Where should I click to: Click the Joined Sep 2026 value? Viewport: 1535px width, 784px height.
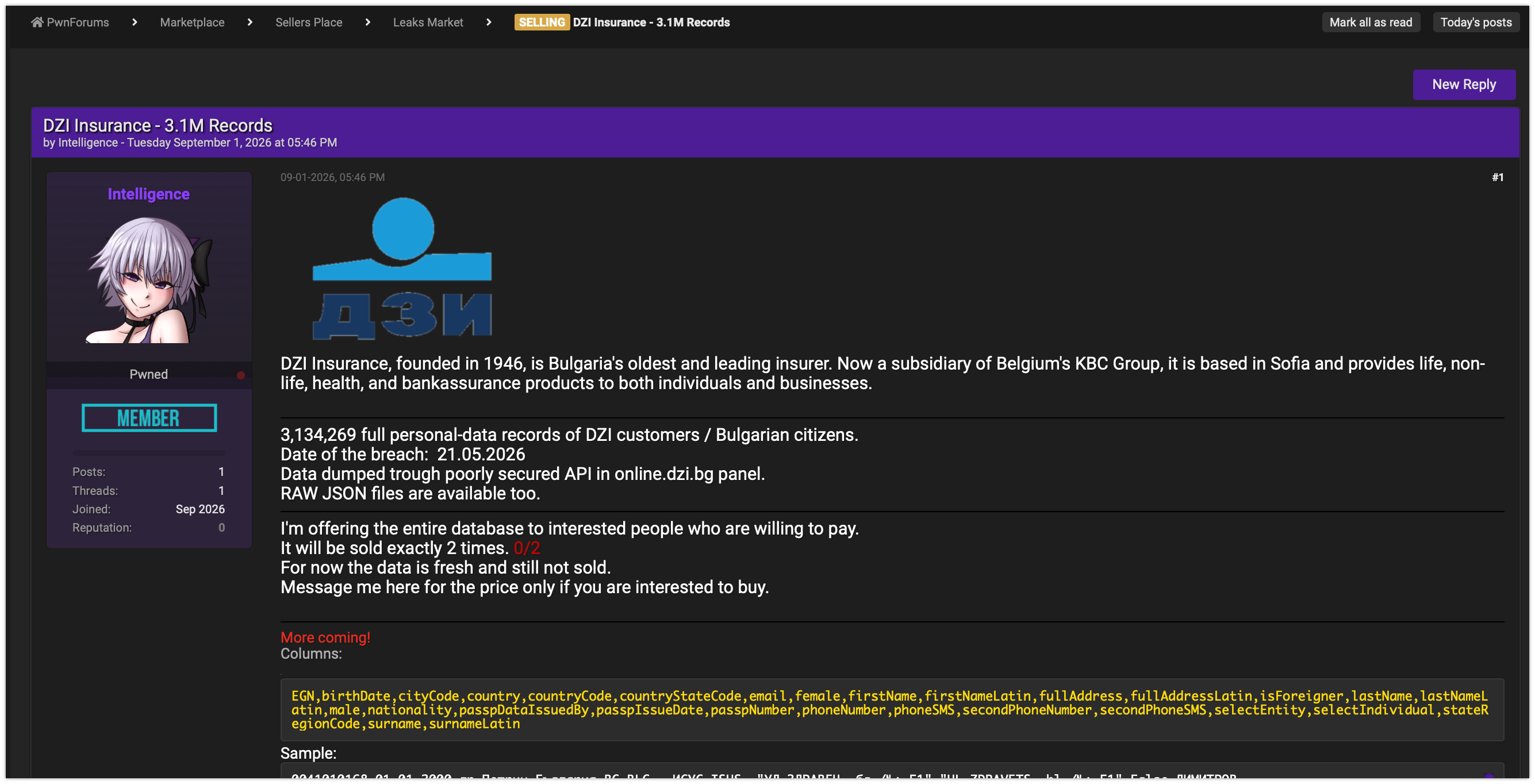coord(199,509)
